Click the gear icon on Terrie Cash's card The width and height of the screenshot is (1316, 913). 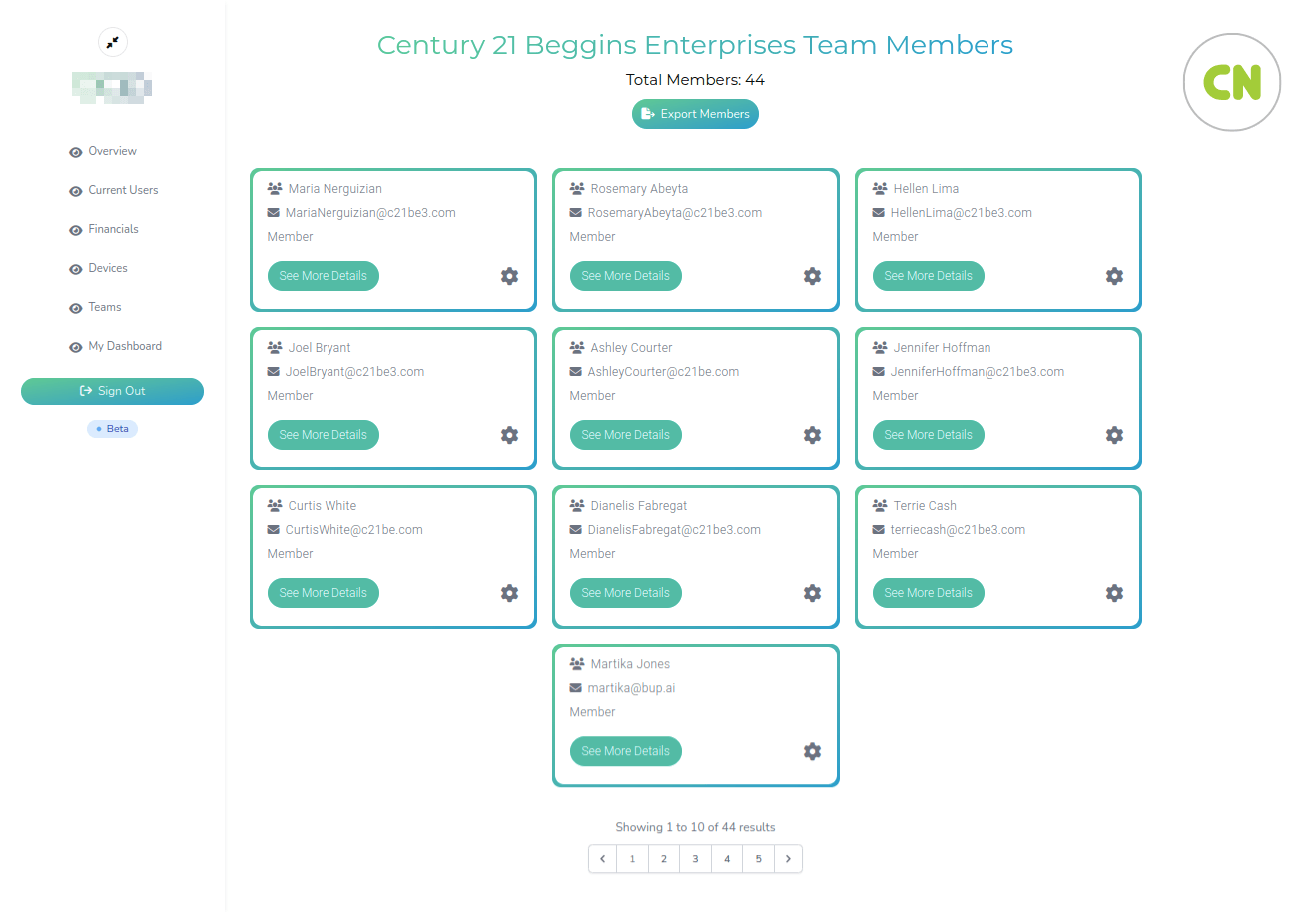[x=1114, y=593]
